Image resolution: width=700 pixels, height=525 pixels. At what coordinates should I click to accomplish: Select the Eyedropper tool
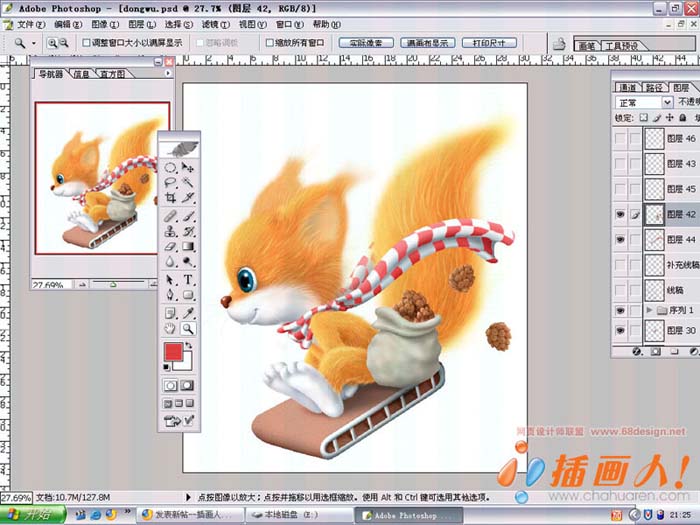(x=188, y=313)
